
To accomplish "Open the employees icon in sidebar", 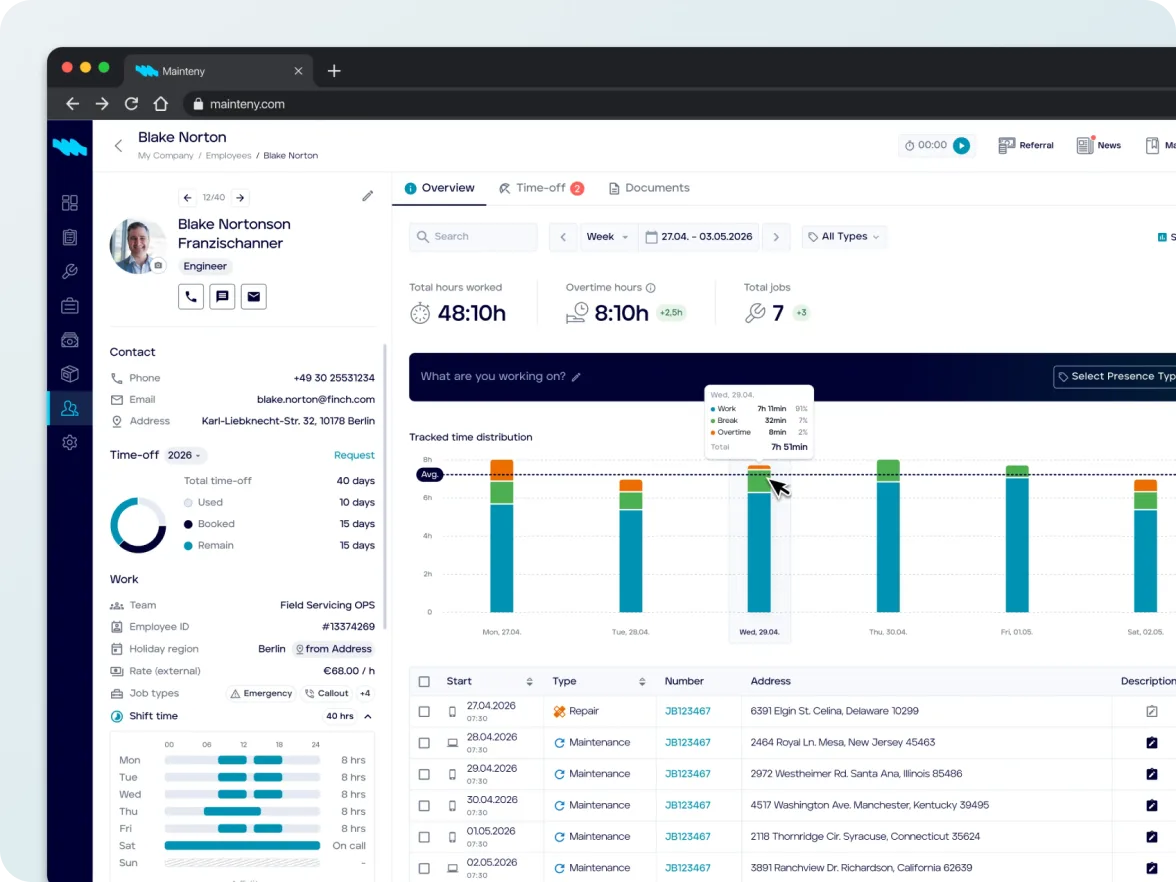I will pyautogui.click(x=70, y=408).
